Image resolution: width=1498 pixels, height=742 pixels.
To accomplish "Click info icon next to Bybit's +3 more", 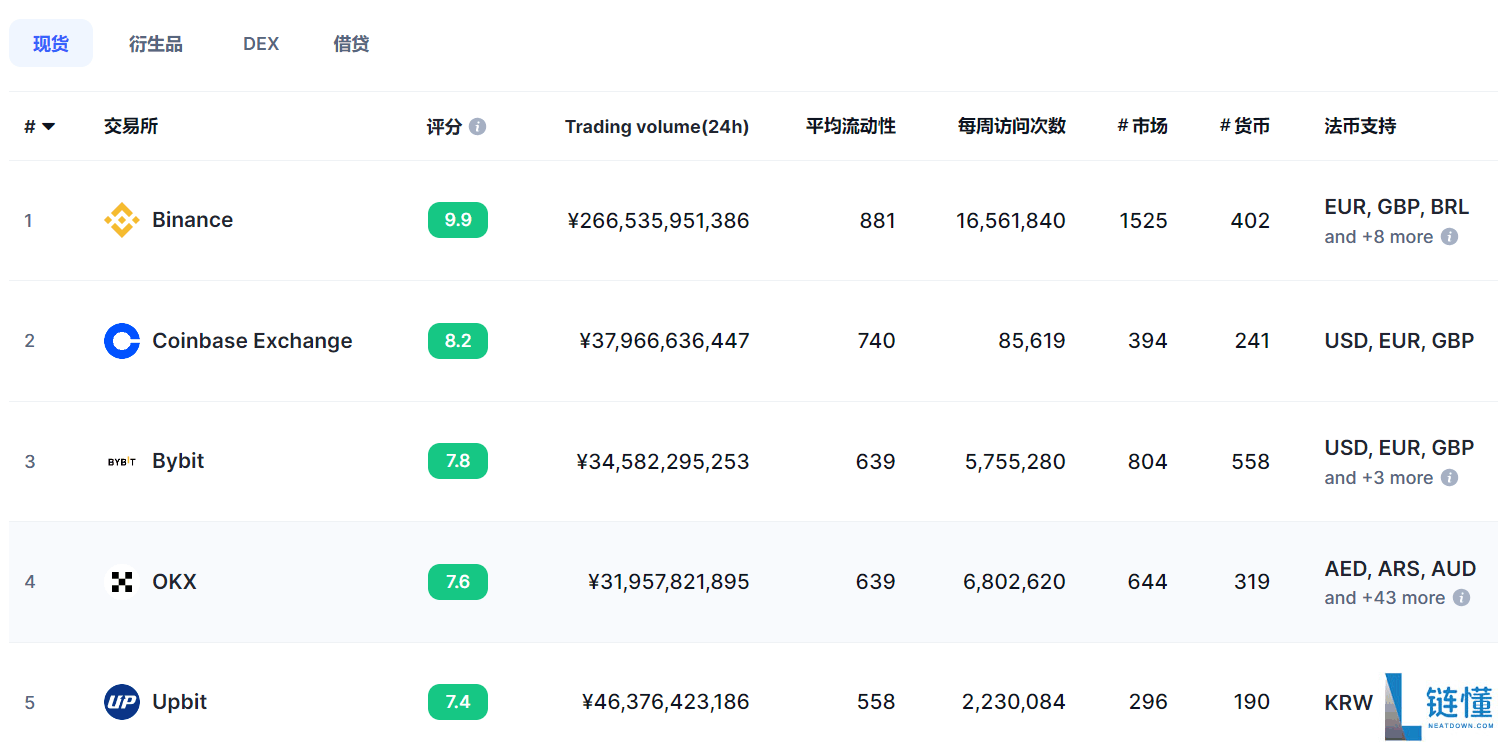I will [1449, 478].
